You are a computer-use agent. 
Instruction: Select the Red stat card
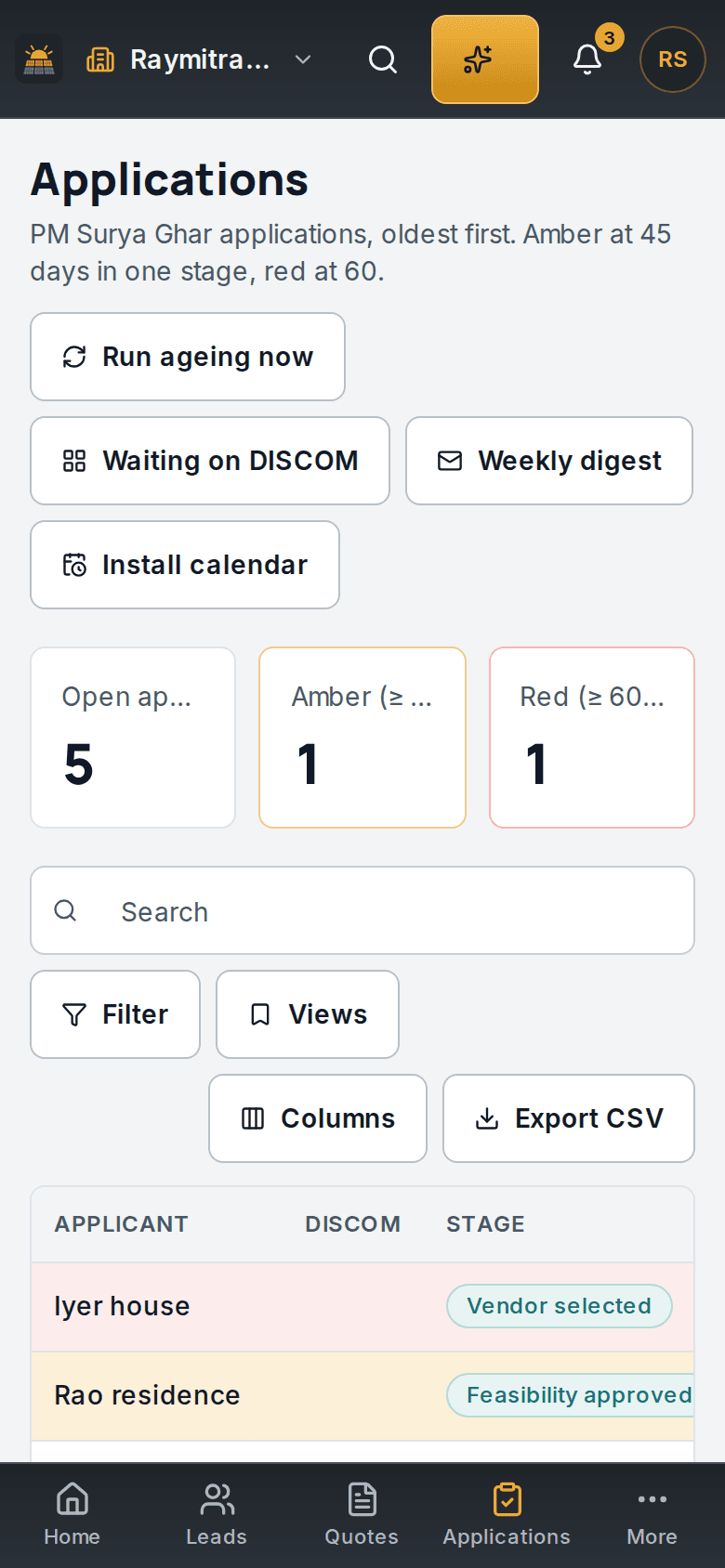[x=592, y=738]
